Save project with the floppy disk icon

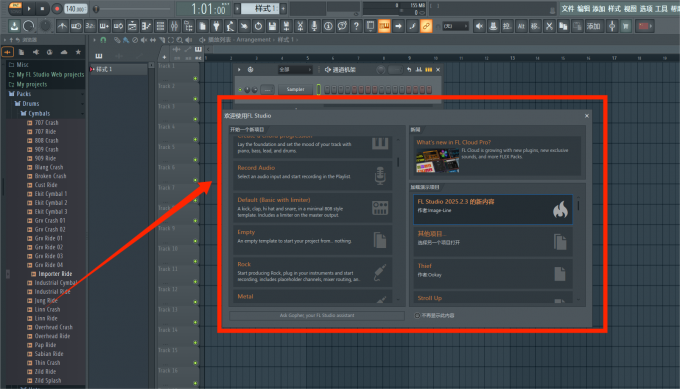pyautogui.click(x=272, y=26)
